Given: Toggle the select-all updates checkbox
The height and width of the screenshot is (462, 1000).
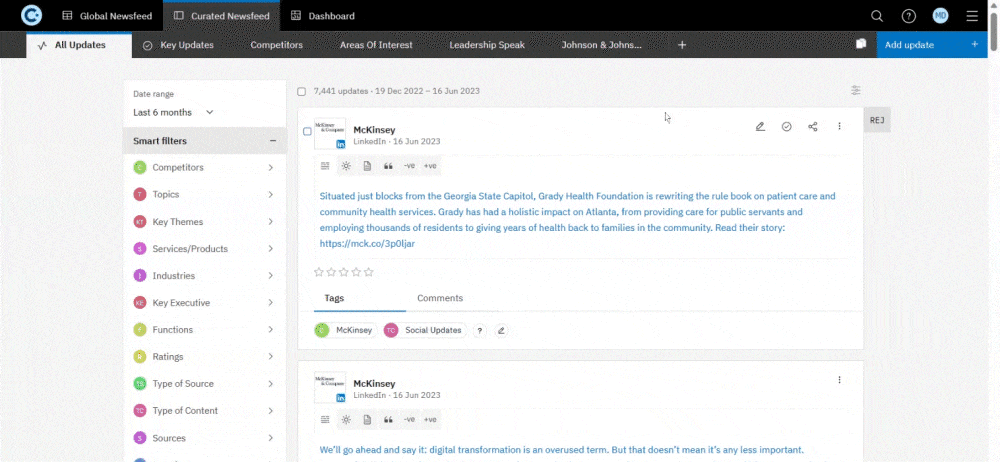Looking at the screenshot, I should tap(302, 91).
